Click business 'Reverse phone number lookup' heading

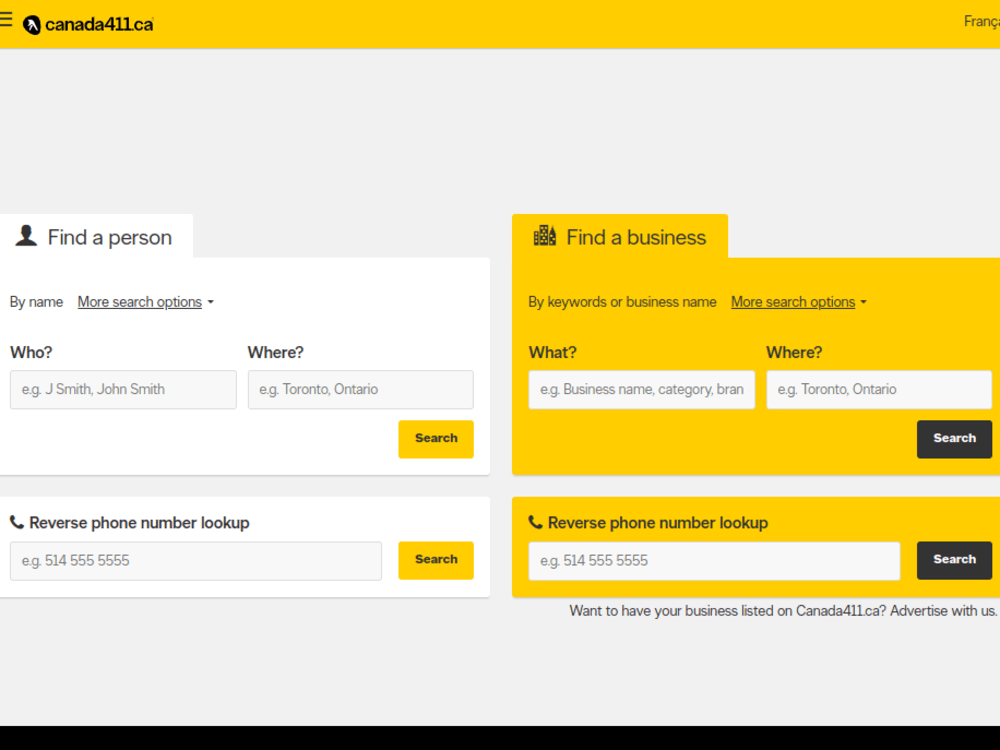658,523
